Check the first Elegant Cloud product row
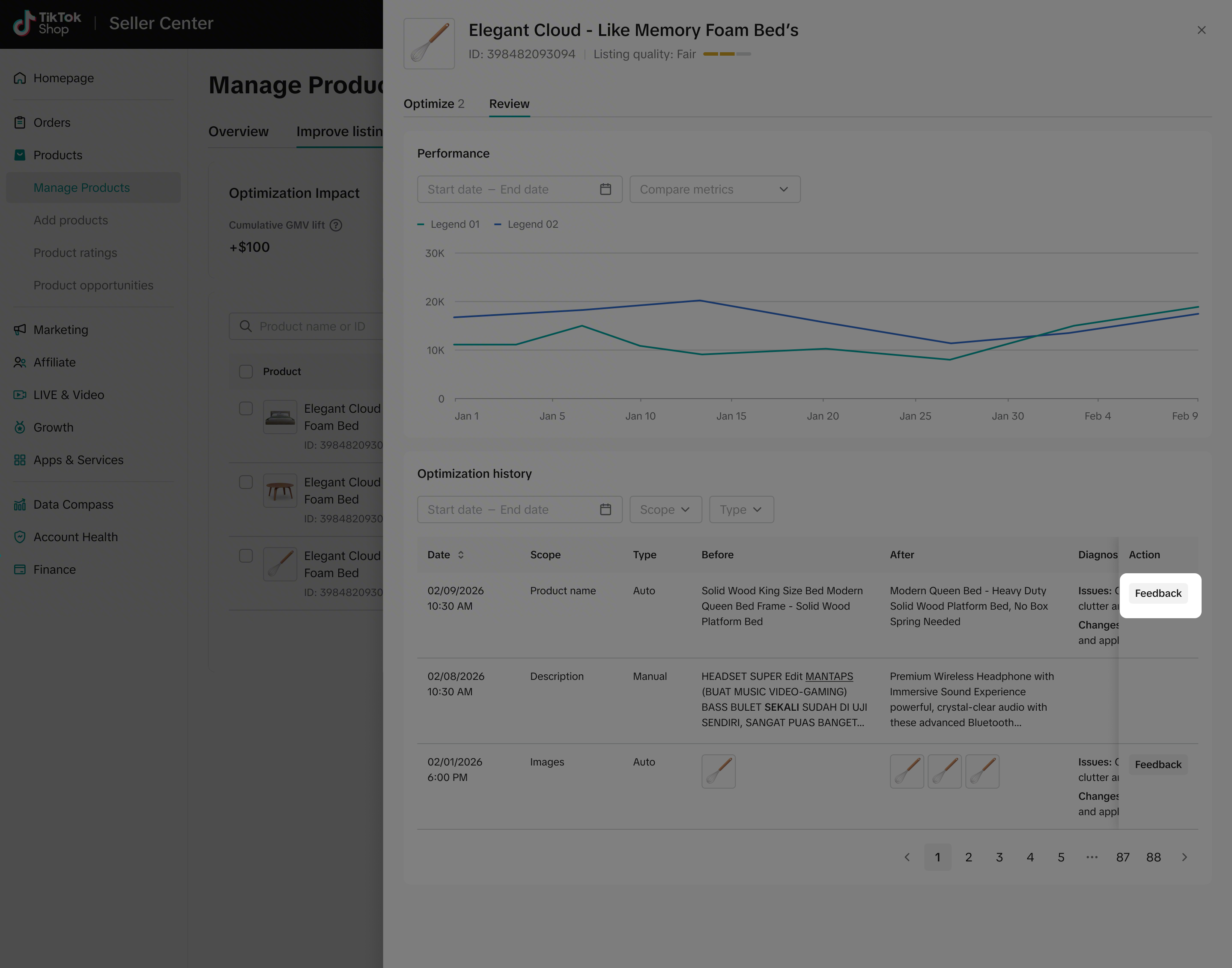Viewport: 1232px width, 968px height. coord(245,408)
